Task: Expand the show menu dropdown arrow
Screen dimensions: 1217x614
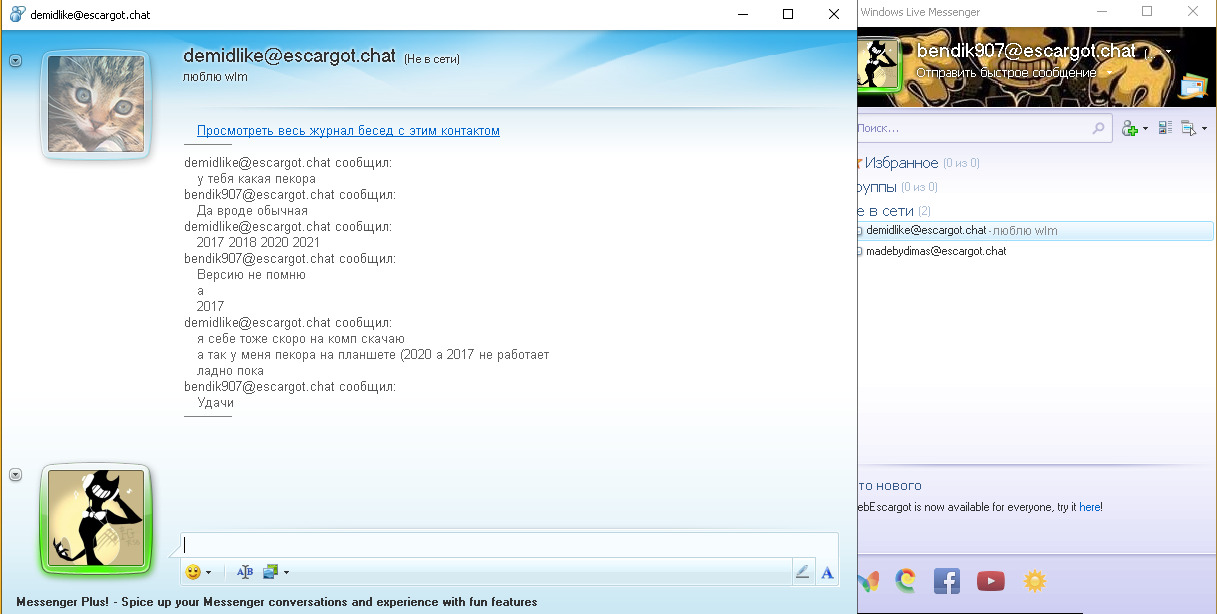Action: 1204,128
